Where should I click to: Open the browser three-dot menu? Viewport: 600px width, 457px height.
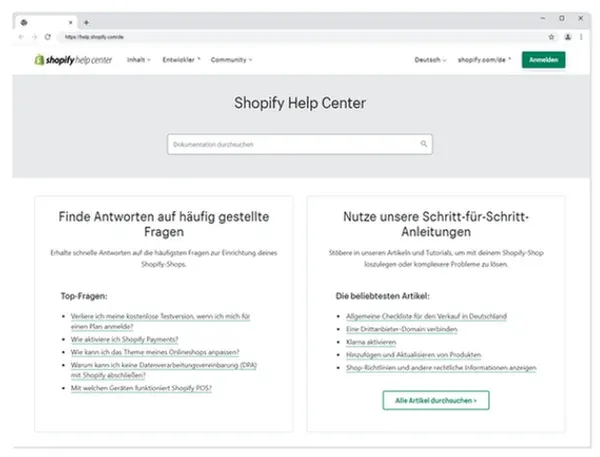pyautogui.click(x=581, y=37)
